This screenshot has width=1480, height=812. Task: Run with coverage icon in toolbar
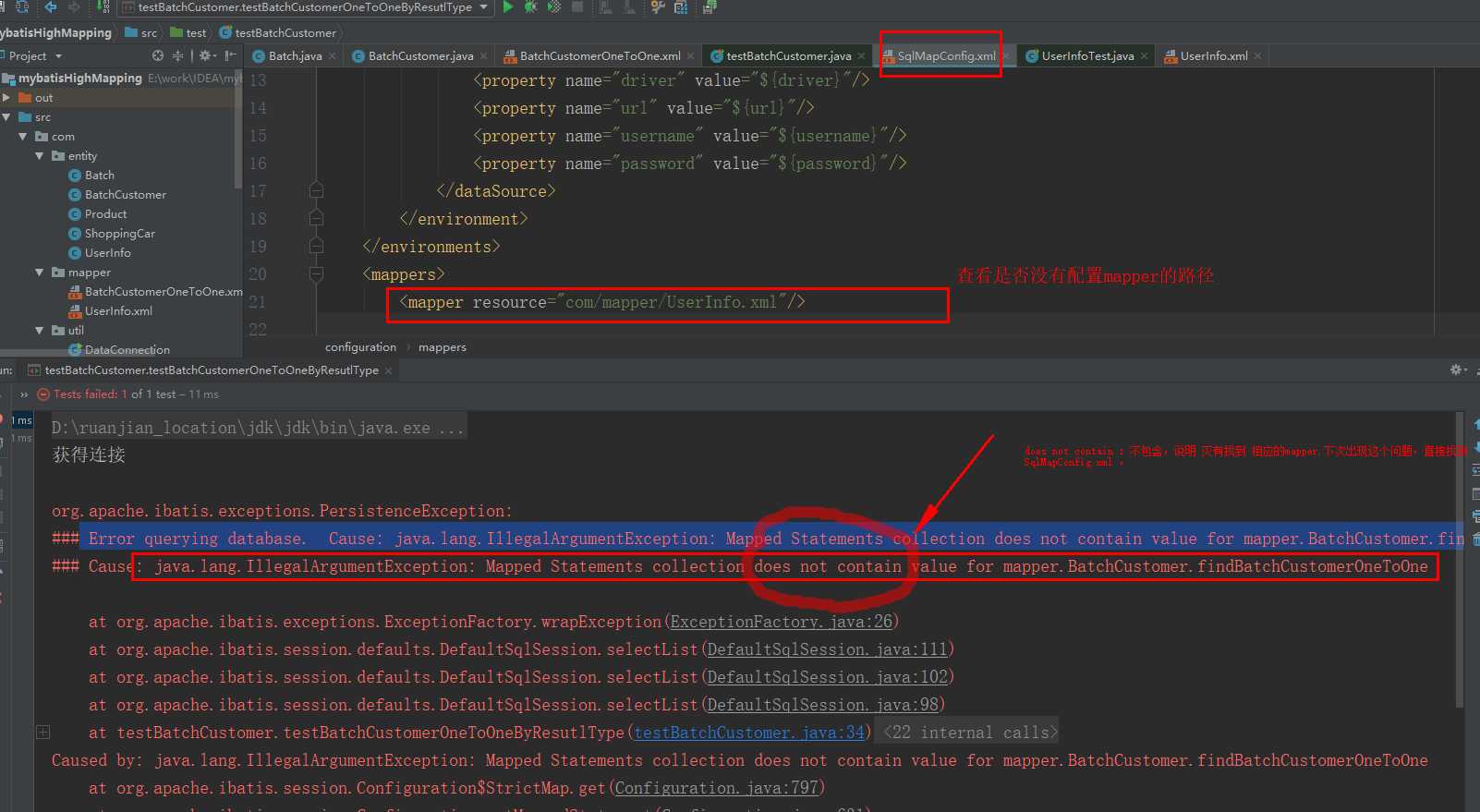(553, 7)
